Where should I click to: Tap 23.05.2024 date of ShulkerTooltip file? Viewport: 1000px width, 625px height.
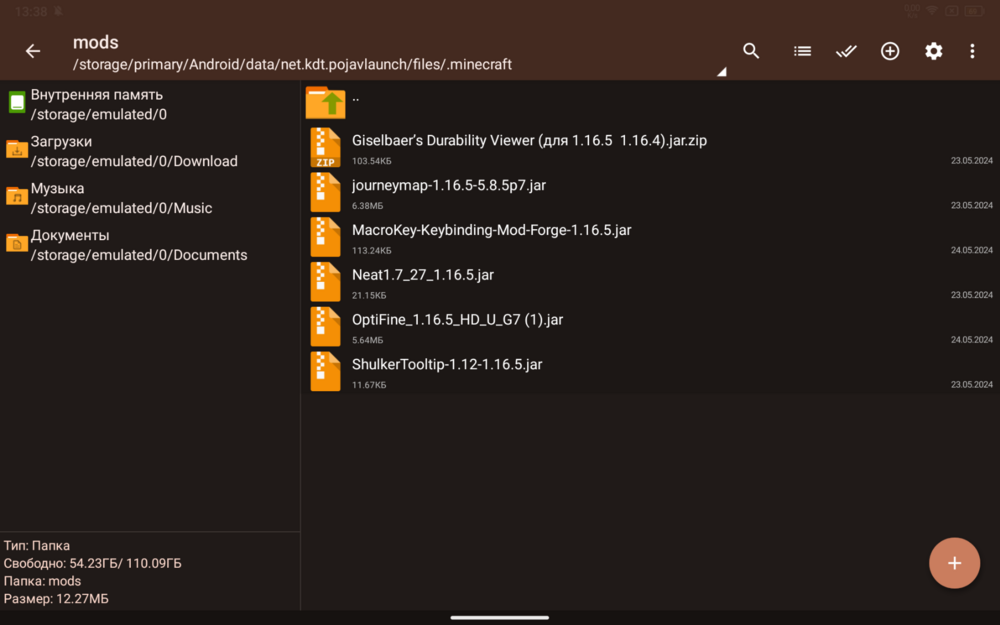tap(971, 384)
